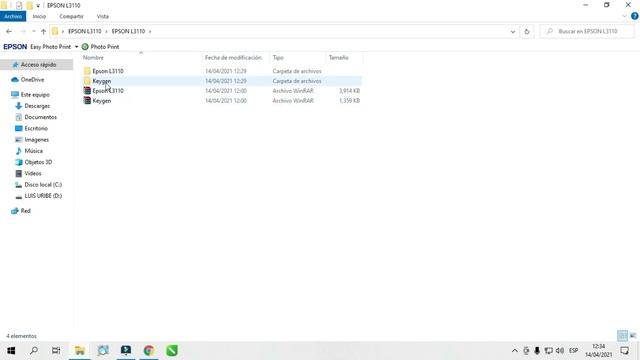The width and height of the screenshot is (640, 360).
Task: Show hidden system tray icons
Action: [x=515, y=351]
